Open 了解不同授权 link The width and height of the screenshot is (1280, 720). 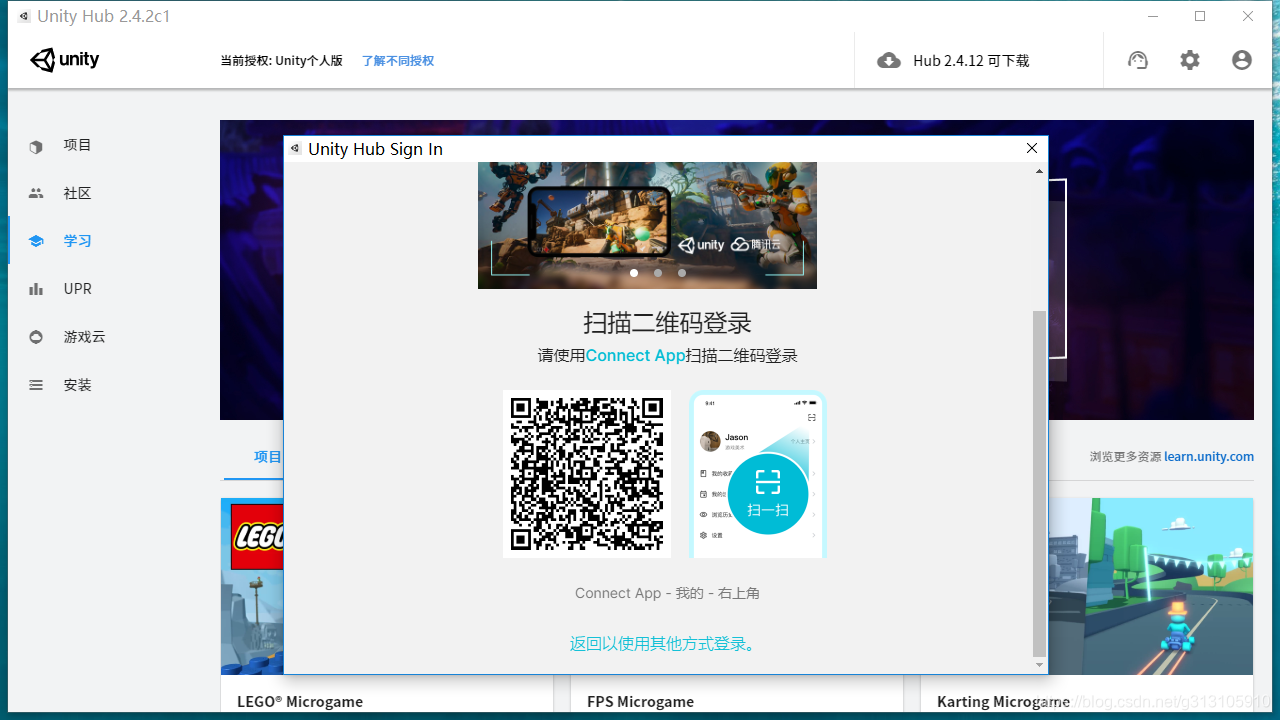pos(398,61)
